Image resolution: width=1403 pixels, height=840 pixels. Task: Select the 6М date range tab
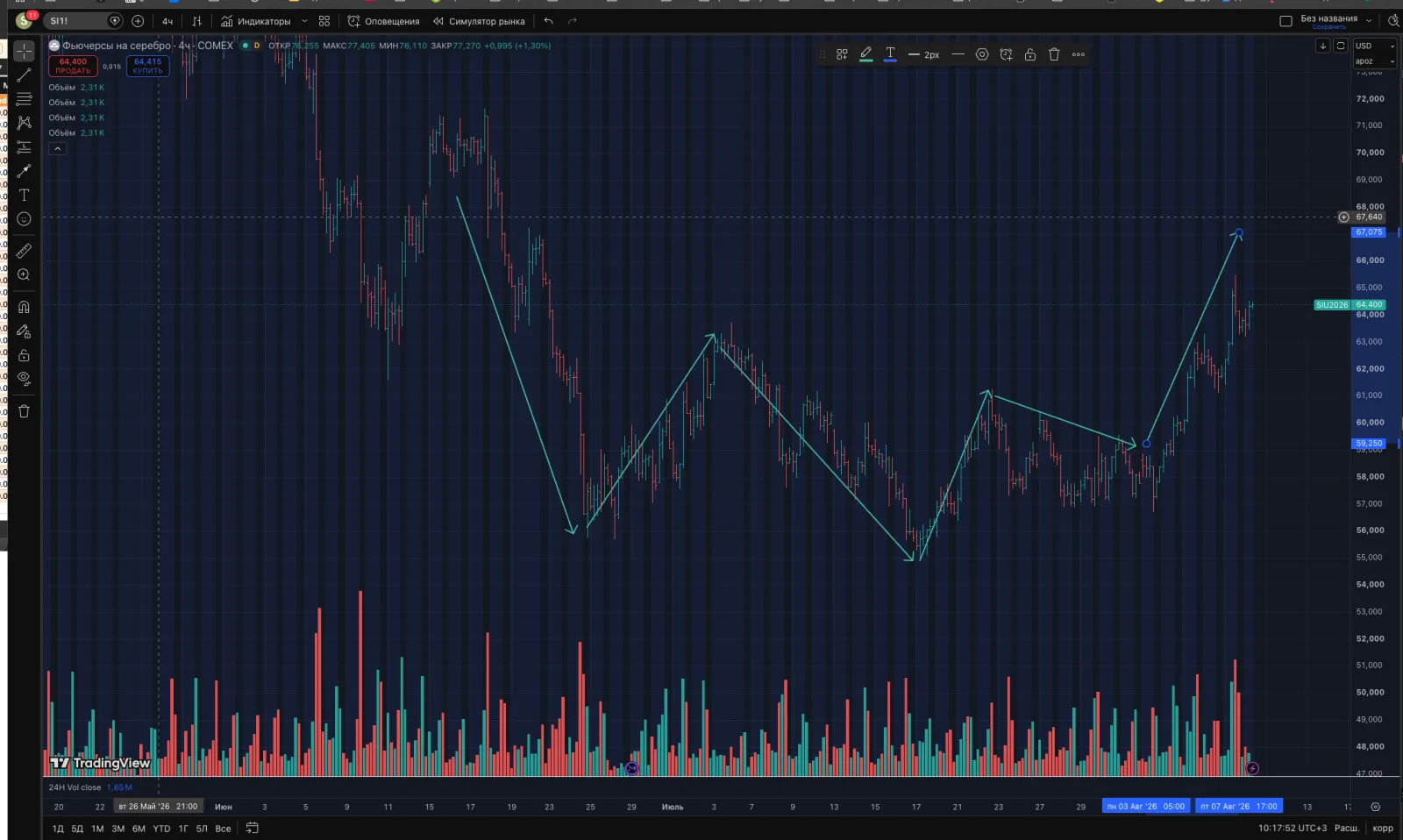139,829
